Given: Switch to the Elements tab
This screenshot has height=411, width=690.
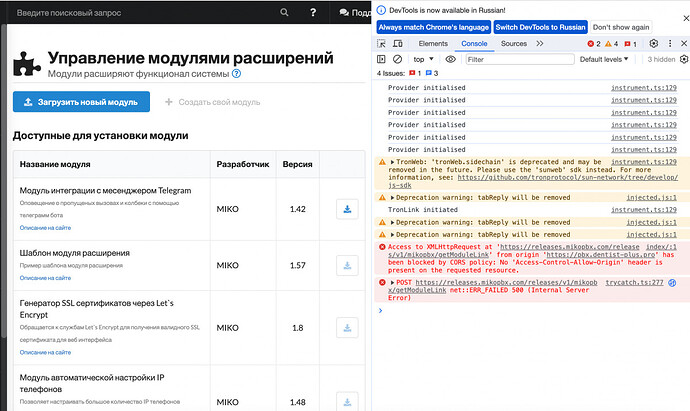Looking at the screenshot, I should point(433,44).
